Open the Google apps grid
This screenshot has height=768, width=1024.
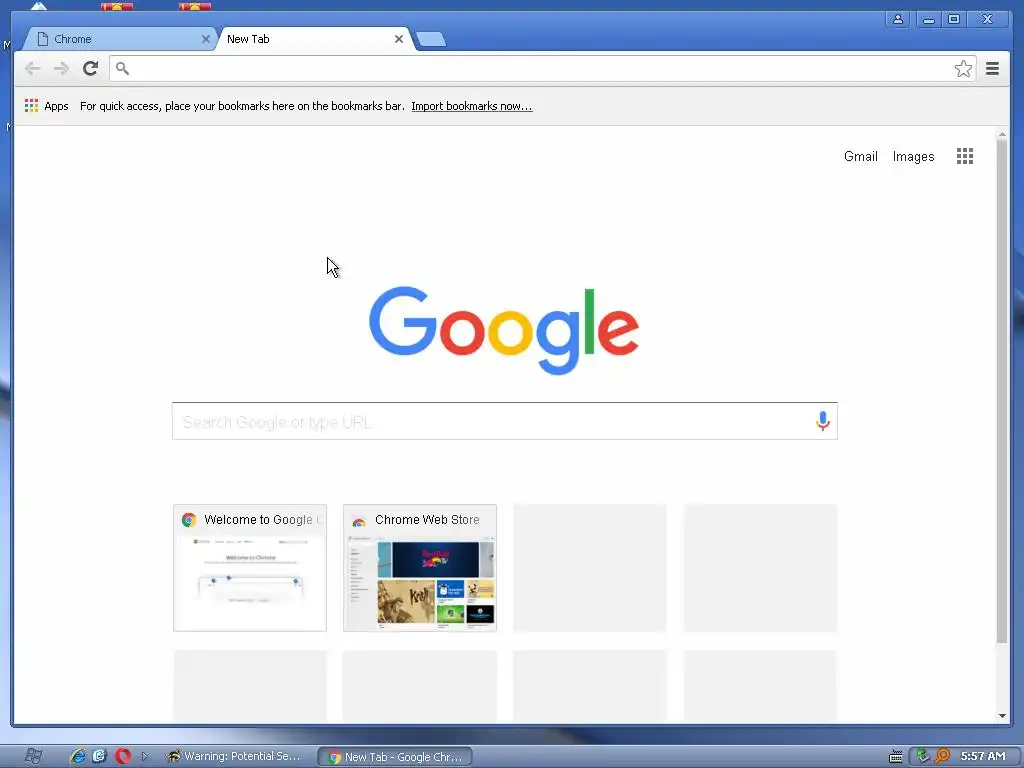click(965, 156)
